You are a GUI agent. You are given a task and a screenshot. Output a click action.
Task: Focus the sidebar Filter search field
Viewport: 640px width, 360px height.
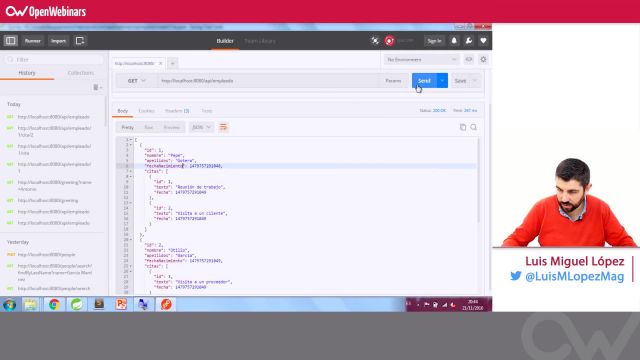(54, 60)
